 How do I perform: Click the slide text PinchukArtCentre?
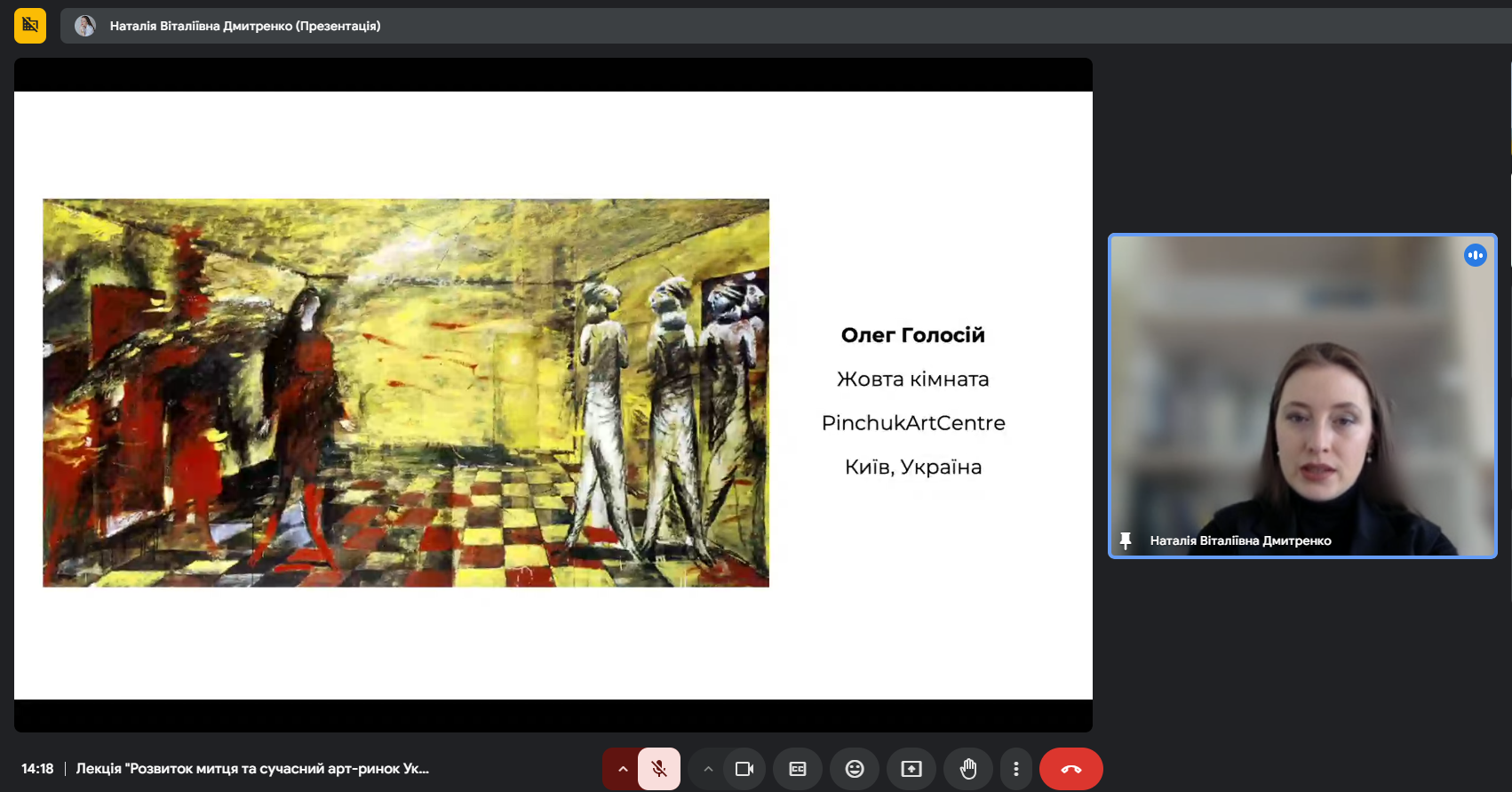click(x=913, y=423)
